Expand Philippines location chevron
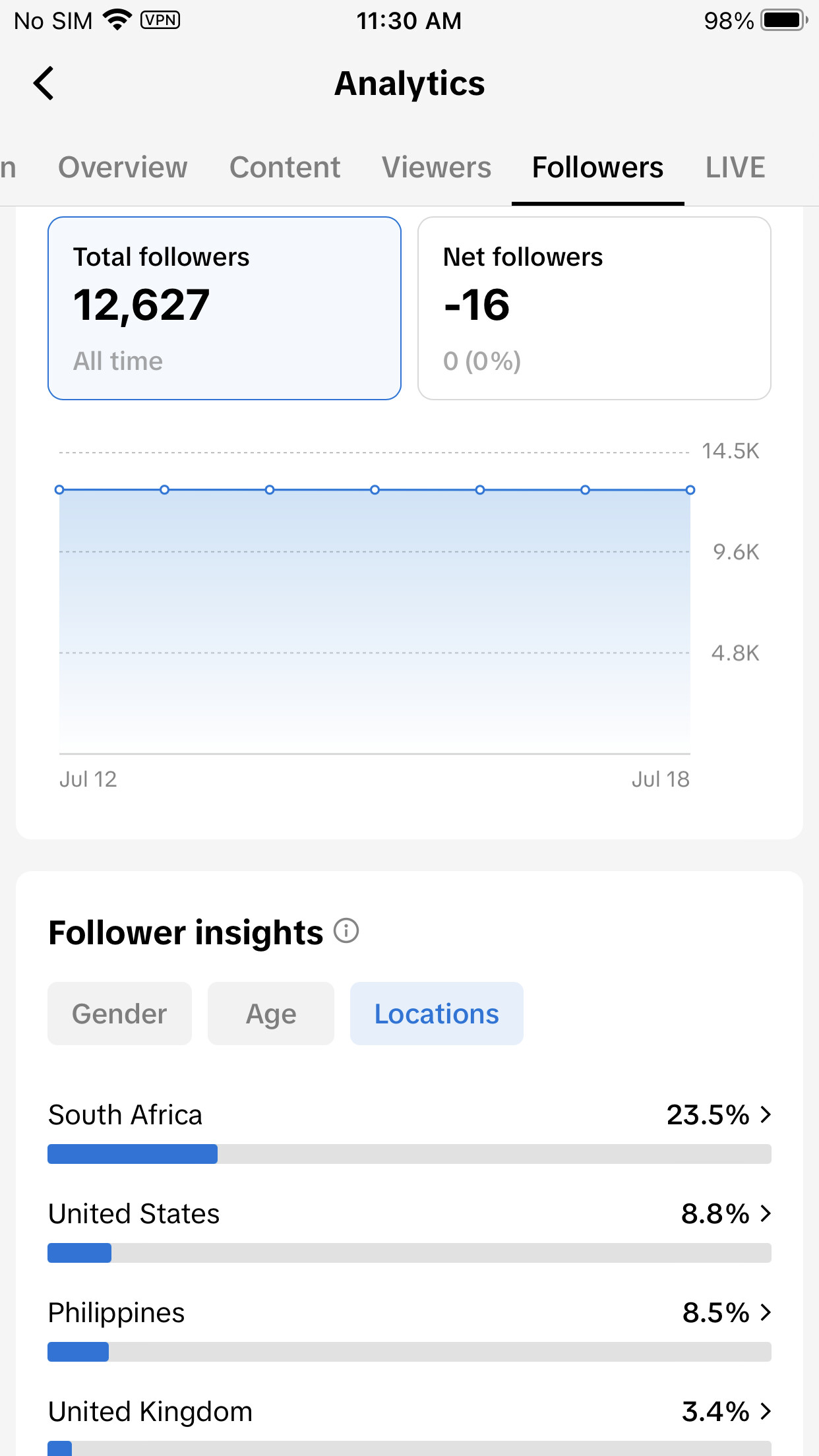The width and height of the screenshot is (819, 1456). pyautogui.click(x=765, y=1312)
